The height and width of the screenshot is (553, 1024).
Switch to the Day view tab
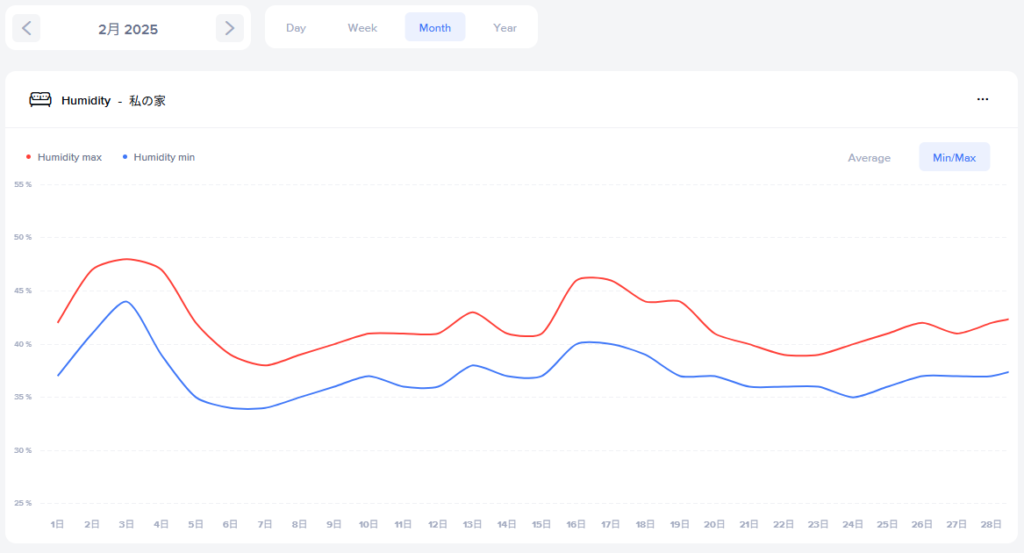pyautogui.click(x=296, y=28)
